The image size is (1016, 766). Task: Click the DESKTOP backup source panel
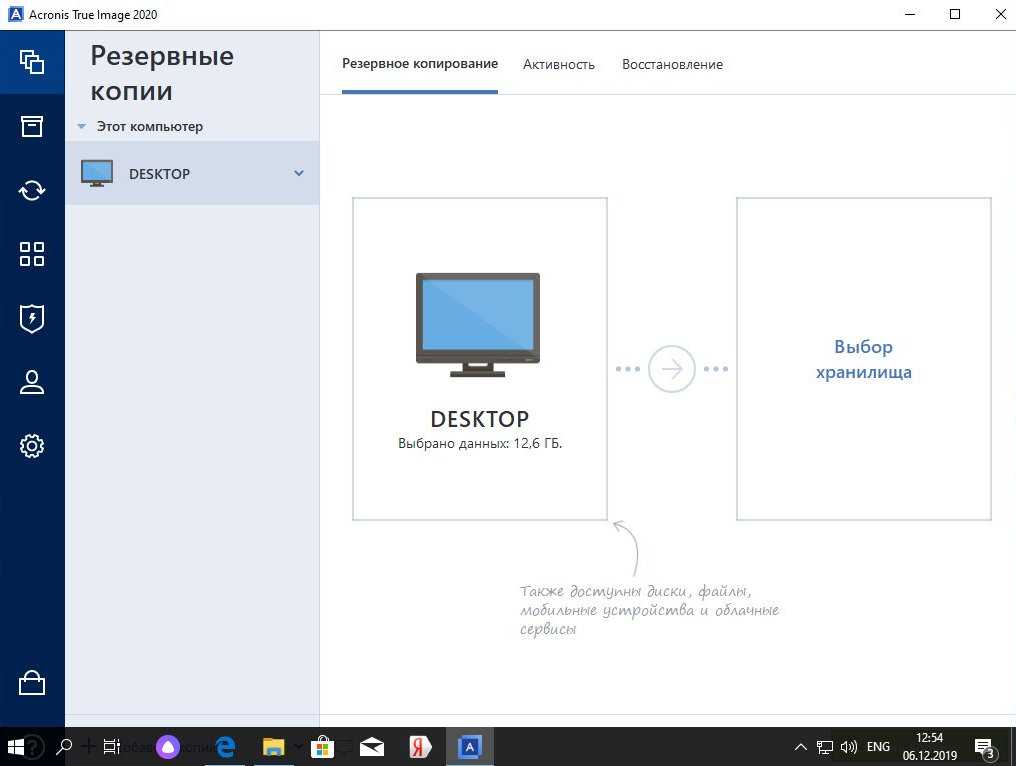[x=479, y=359]
